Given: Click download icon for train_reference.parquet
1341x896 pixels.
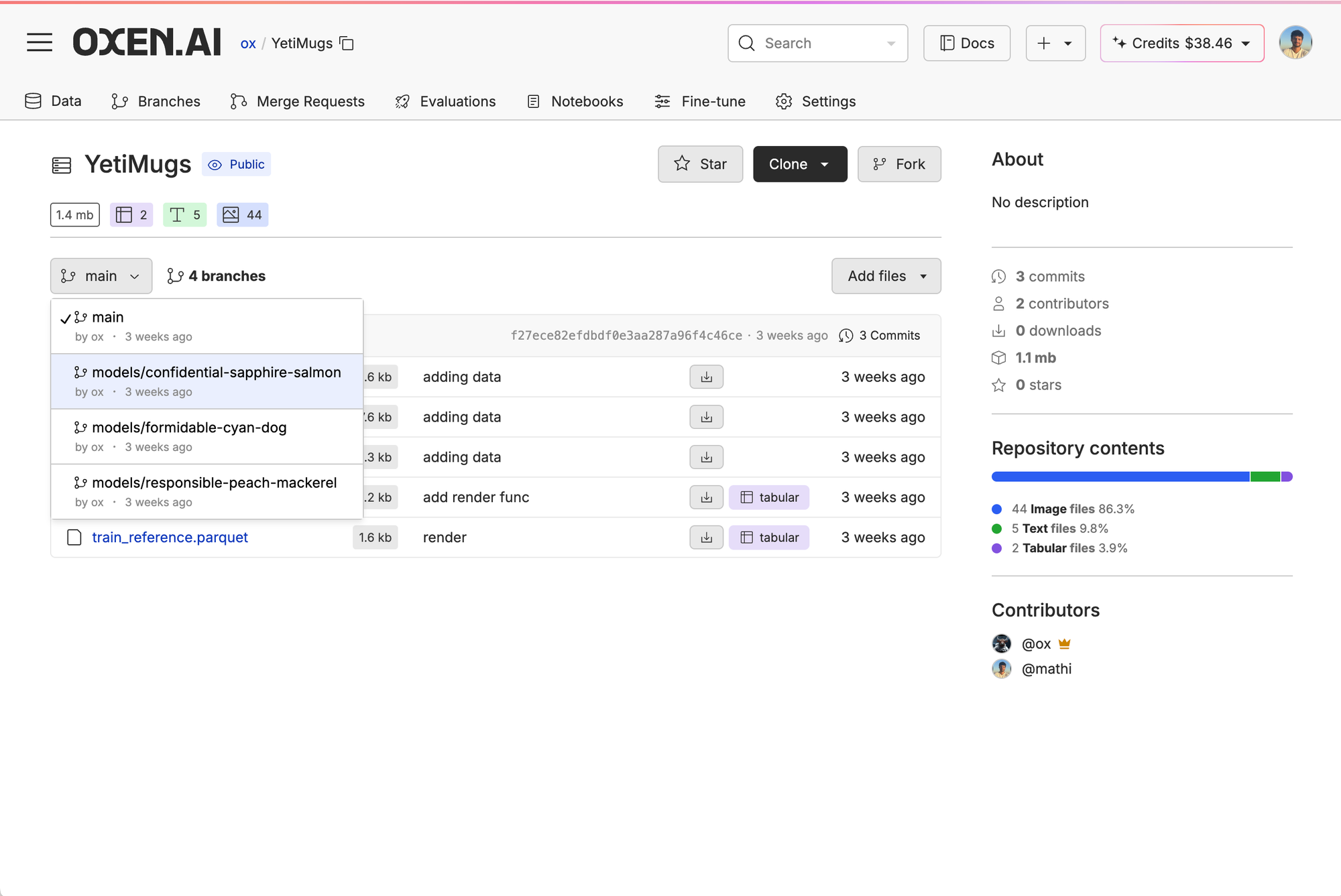Looking at the screenshot, I should pyautogui.click(x=706, y=537).
